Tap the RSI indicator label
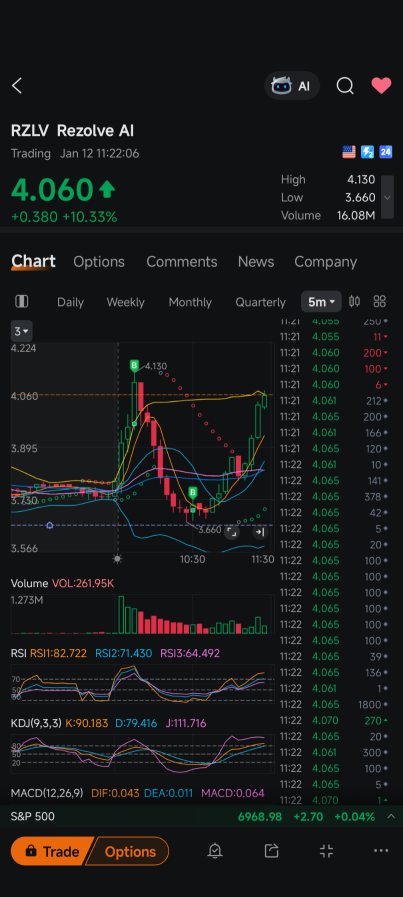 point(18,653)
